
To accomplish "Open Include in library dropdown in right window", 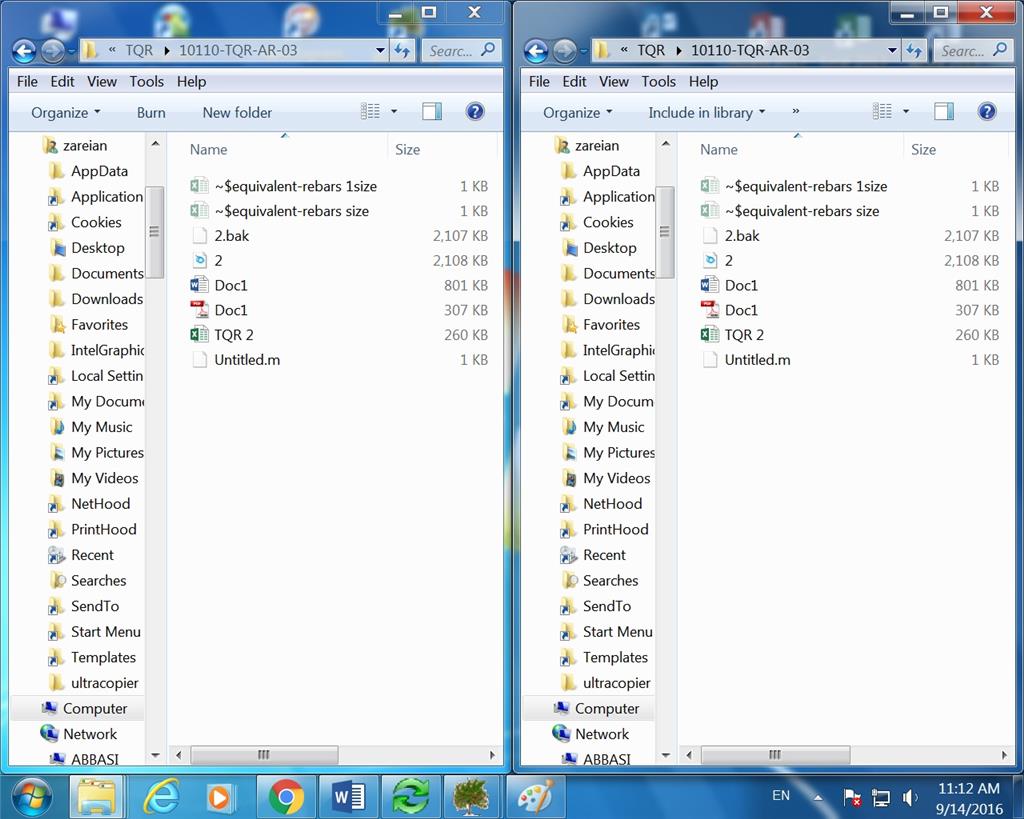I will (x=706, y=112).
